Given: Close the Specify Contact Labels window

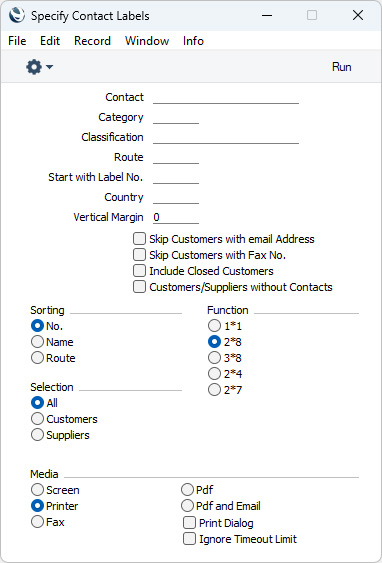Looking at the screenshot, I should (358, 15).
